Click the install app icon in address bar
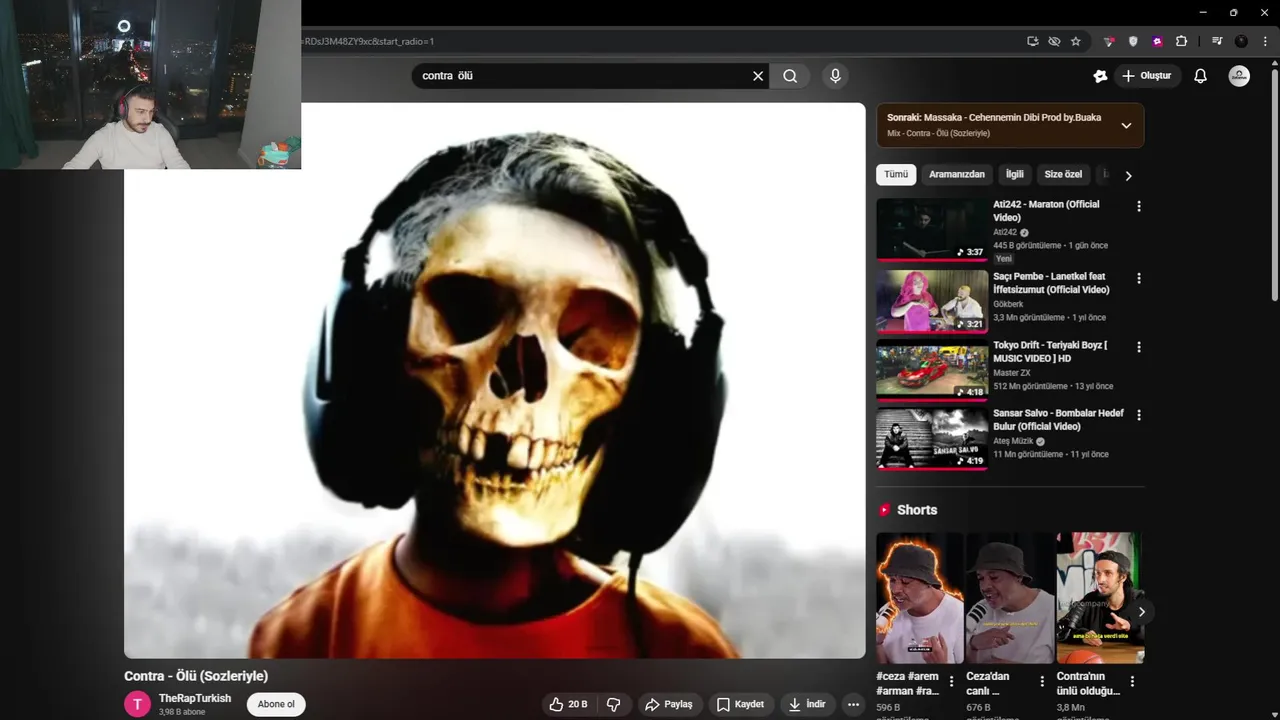 1033,41
